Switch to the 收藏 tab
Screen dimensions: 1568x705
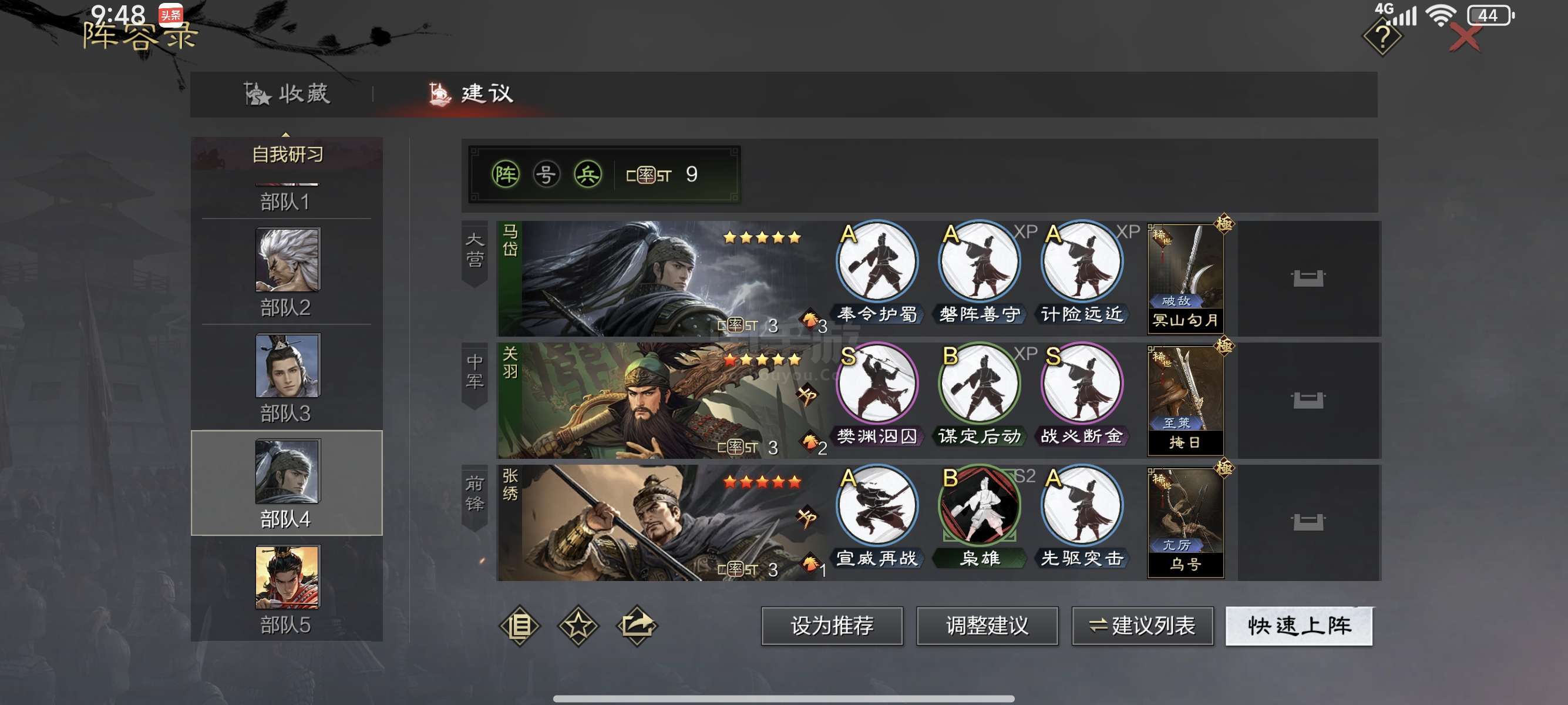pos(287,94)
